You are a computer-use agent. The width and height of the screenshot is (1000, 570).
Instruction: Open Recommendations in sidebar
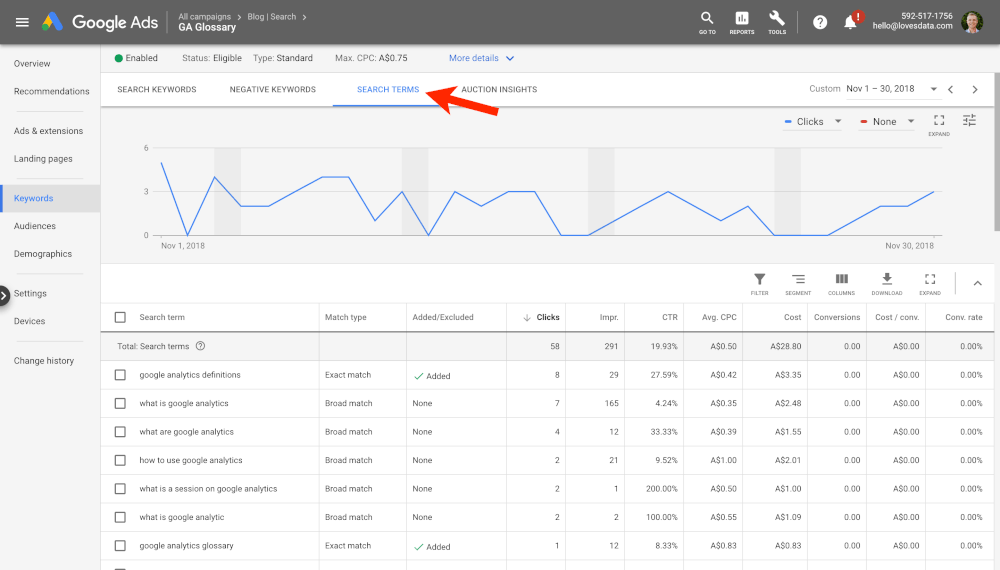tap(52, 91)
